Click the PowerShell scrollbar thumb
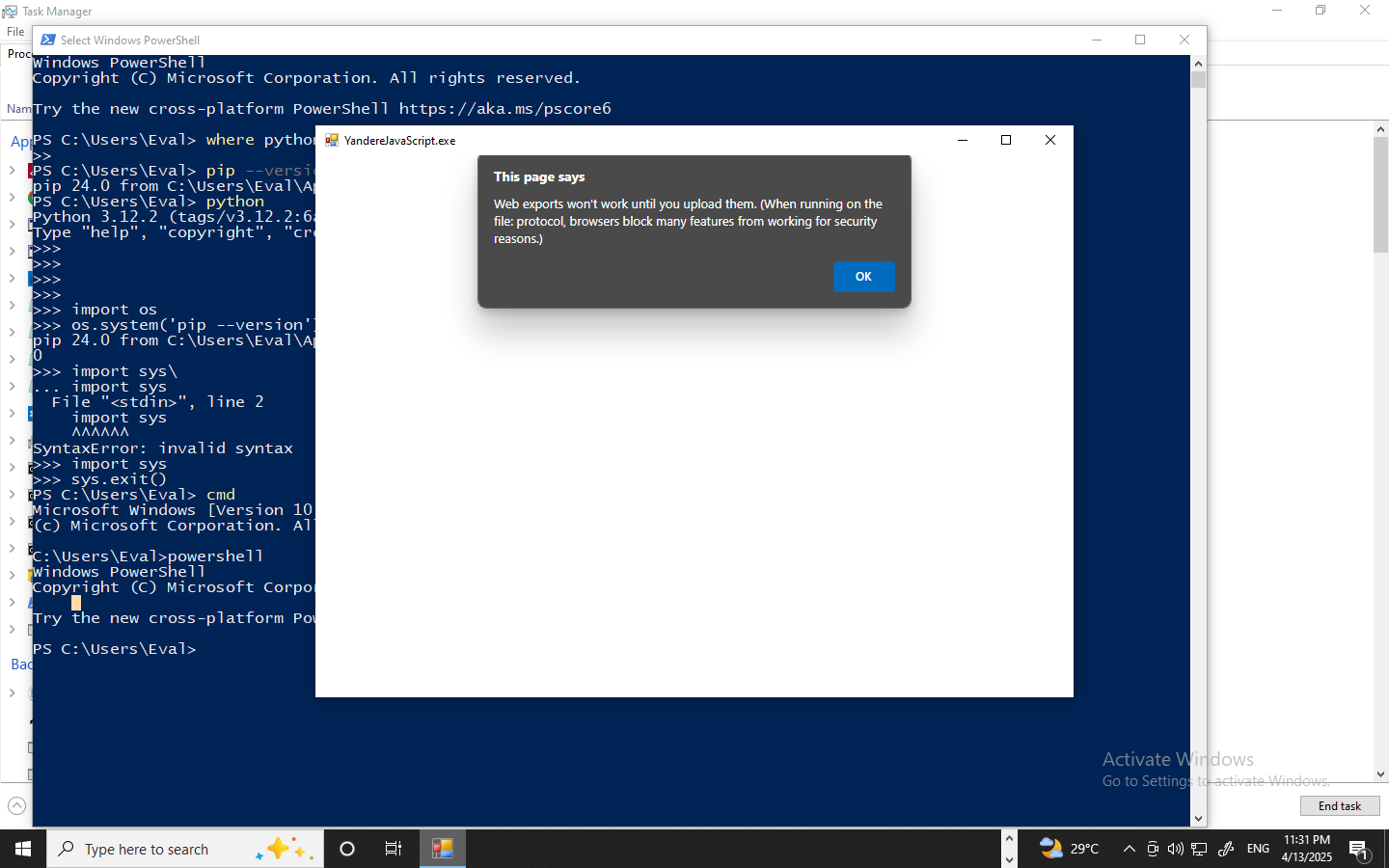The height and width of the screenshot is (868, 1389). [x=1199, y=79]
